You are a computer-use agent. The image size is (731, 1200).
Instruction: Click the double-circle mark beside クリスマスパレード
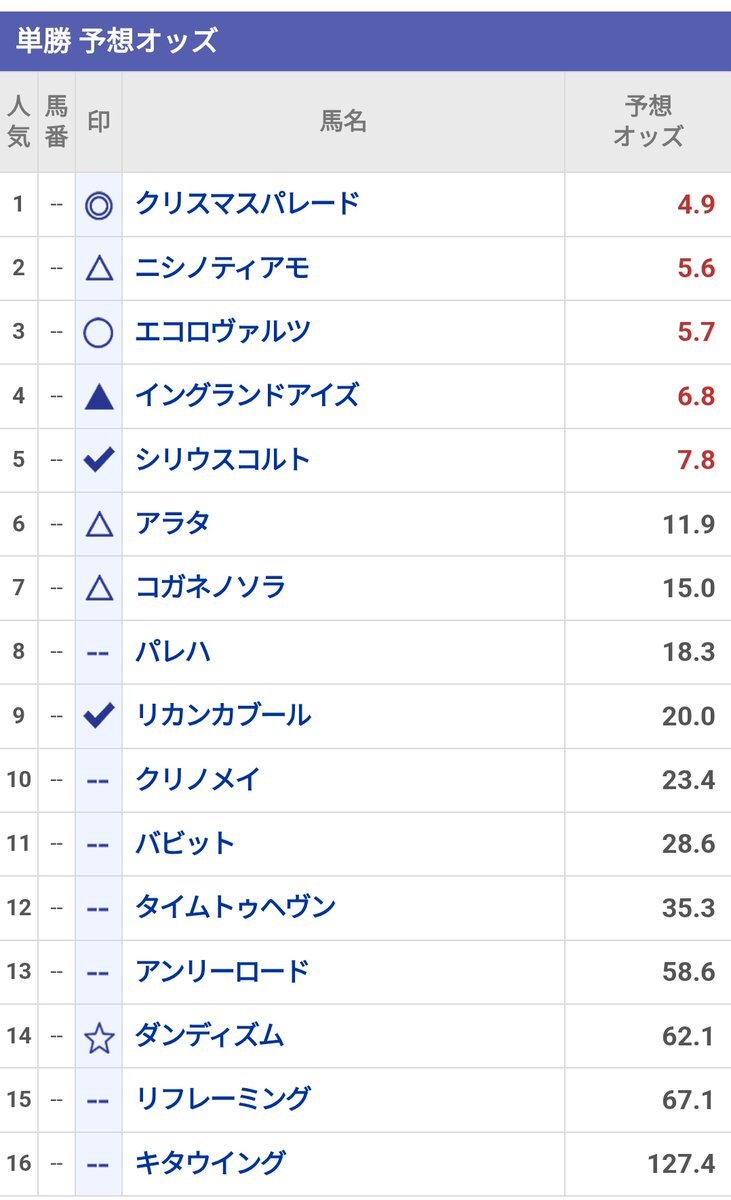coord(98,205)
